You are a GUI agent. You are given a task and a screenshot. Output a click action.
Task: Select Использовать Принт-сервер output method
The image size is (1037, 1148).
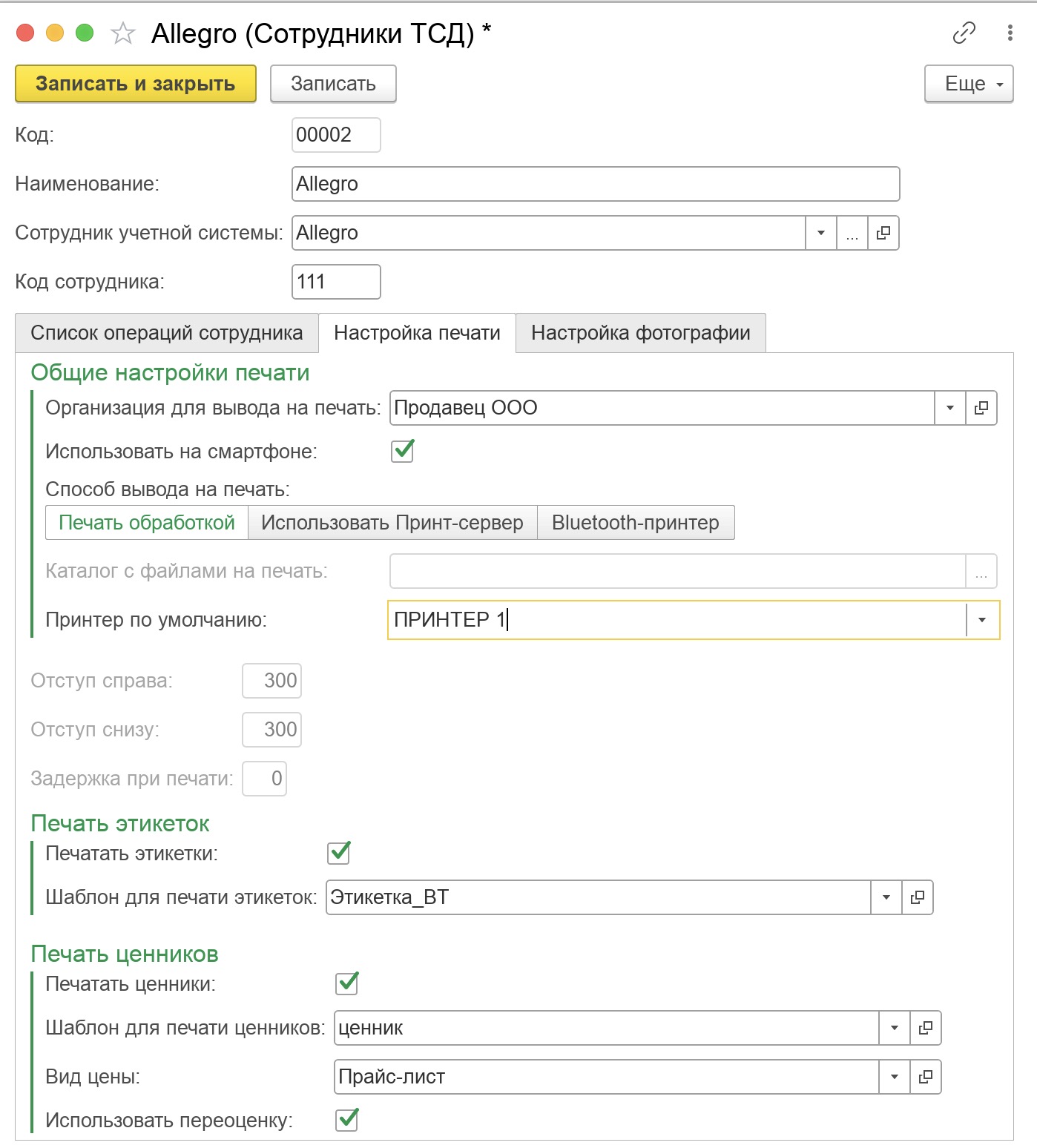pyautogui.click(x=392, y=523)
